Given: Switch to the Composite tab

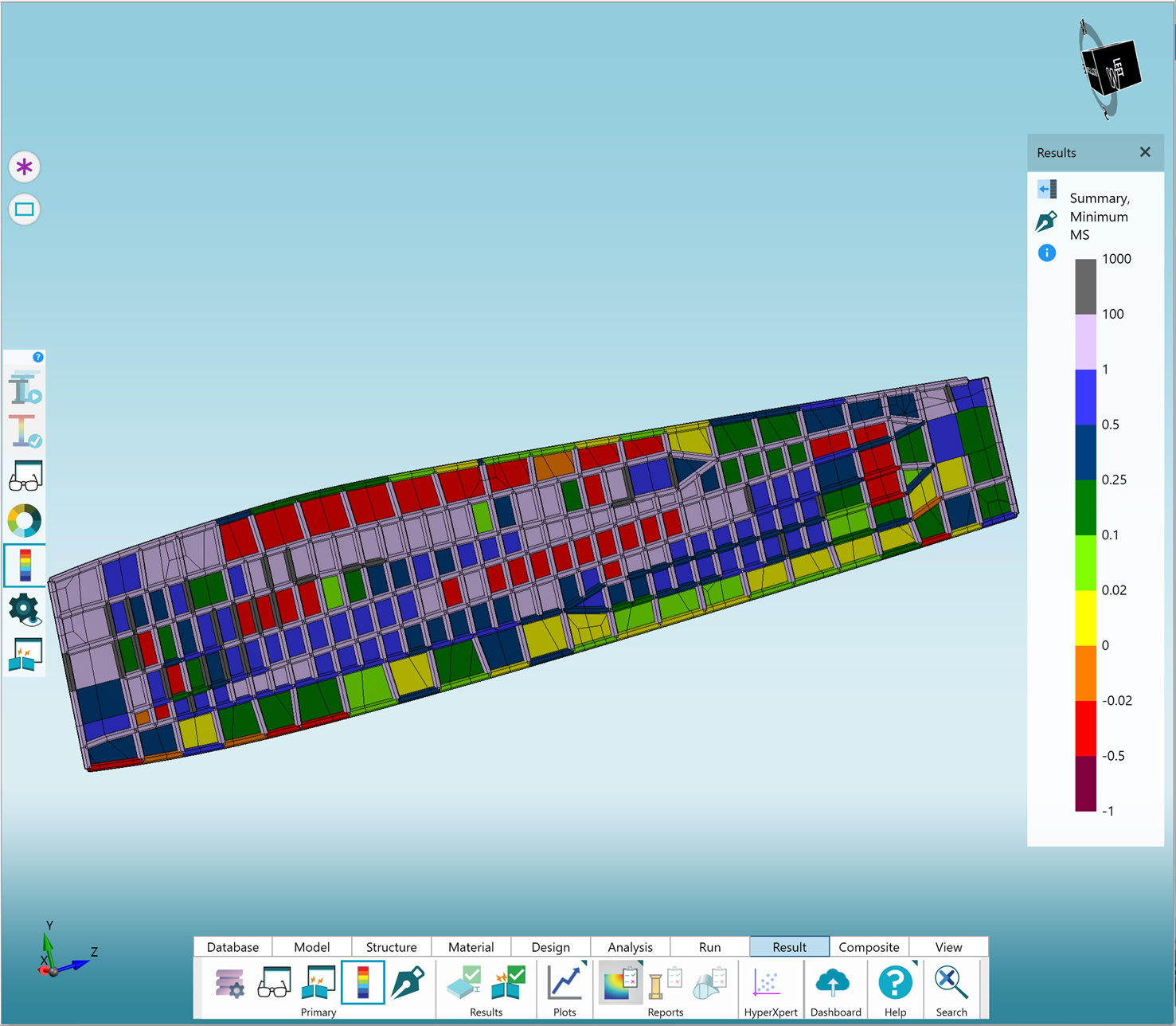Looking at the screenshot, I should pyautogui.click(x=869, y=946).
